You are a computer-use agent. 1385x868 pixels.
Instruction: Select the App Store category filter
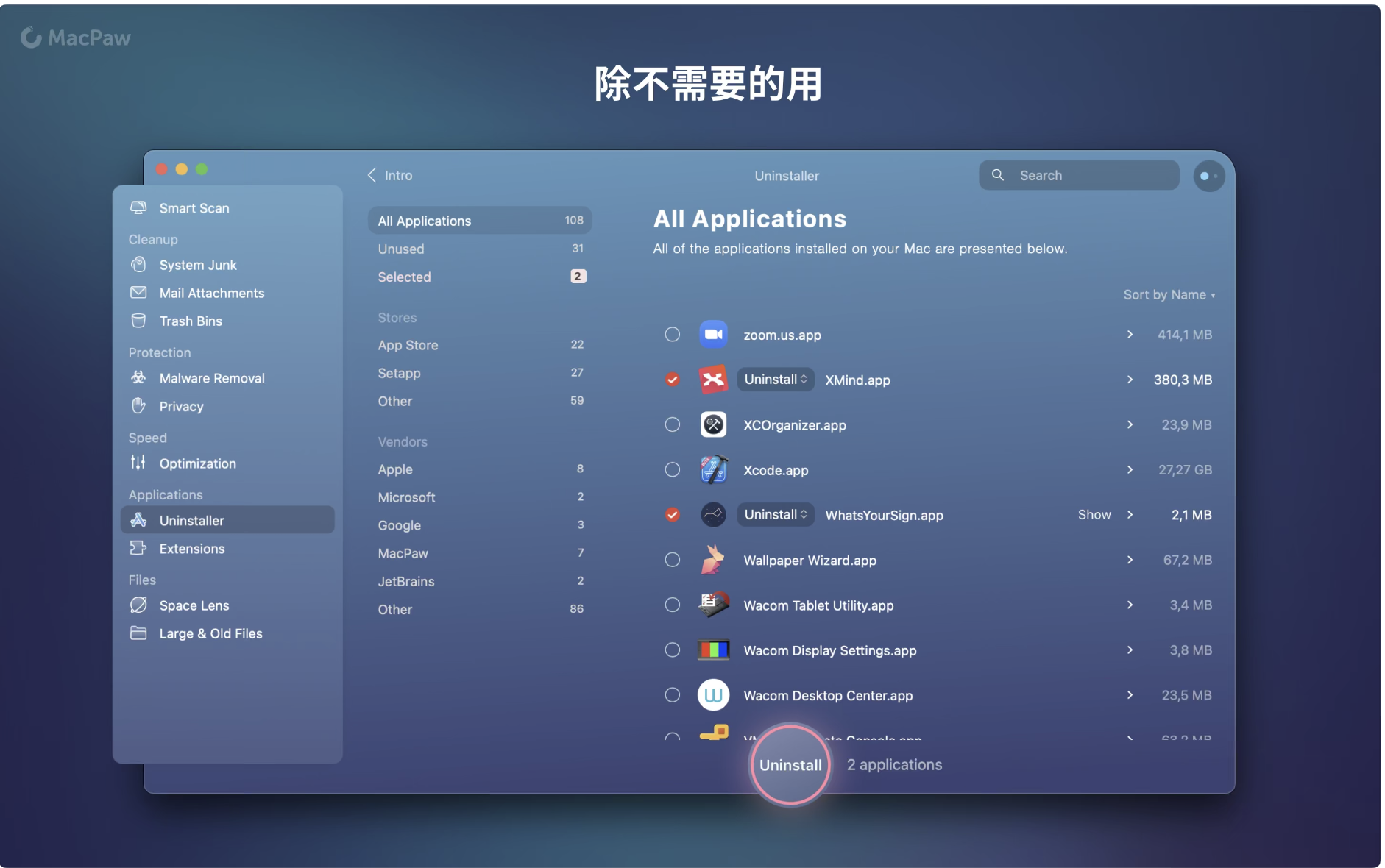[x=408, y=345]
